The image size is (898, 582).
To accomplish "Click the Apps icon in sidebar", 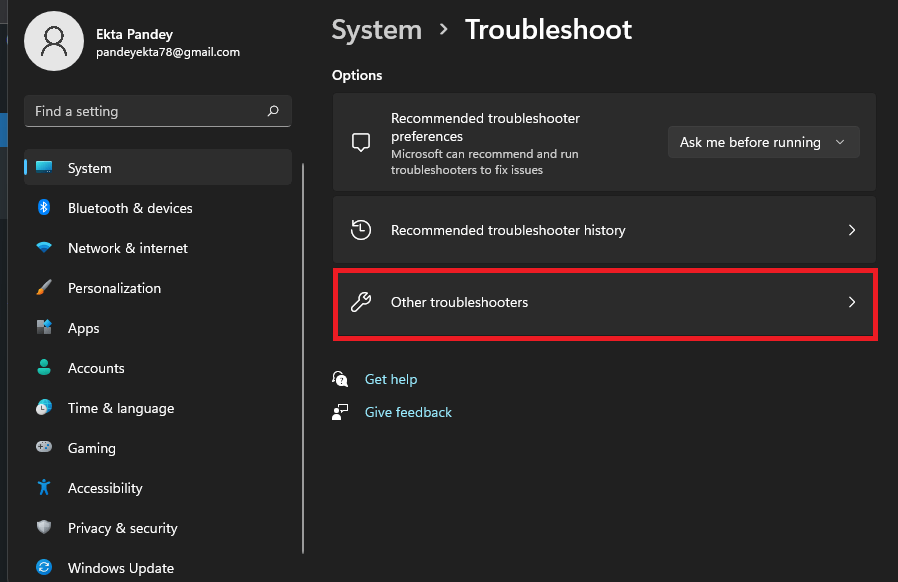I will [x=44, y=328].
